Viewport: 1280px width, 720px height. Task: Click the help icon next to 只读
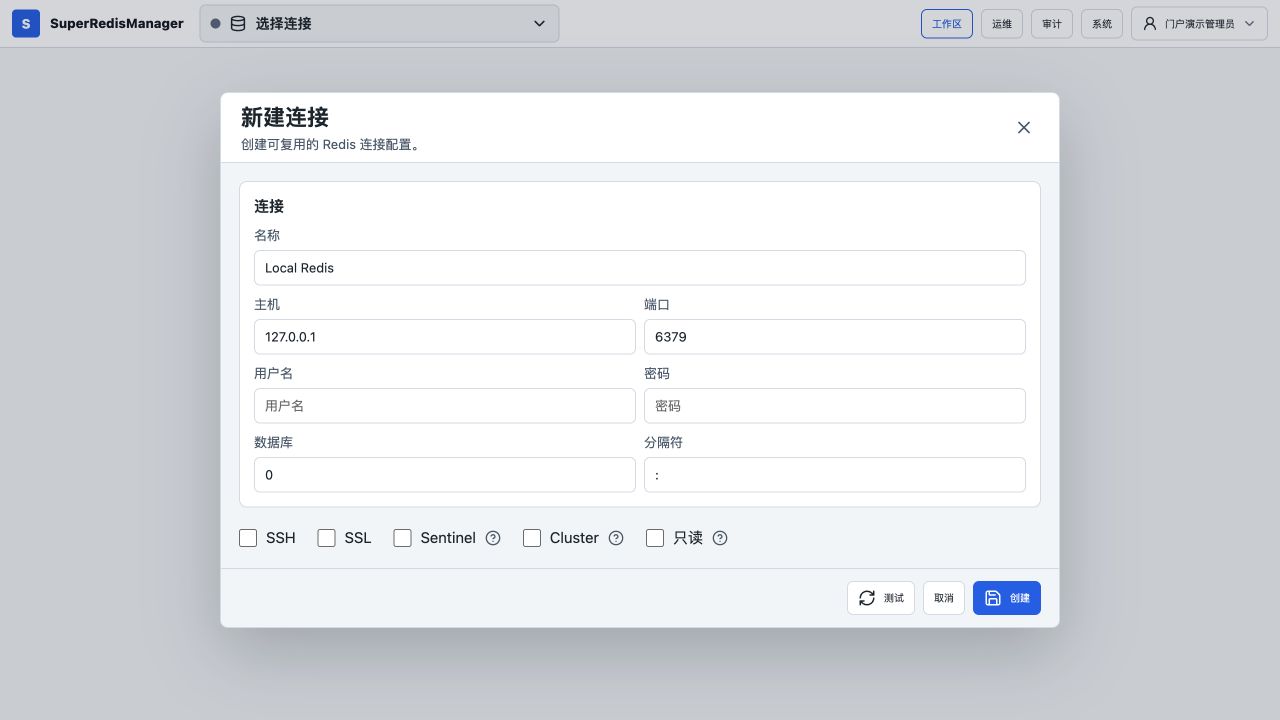click(720, 538)
